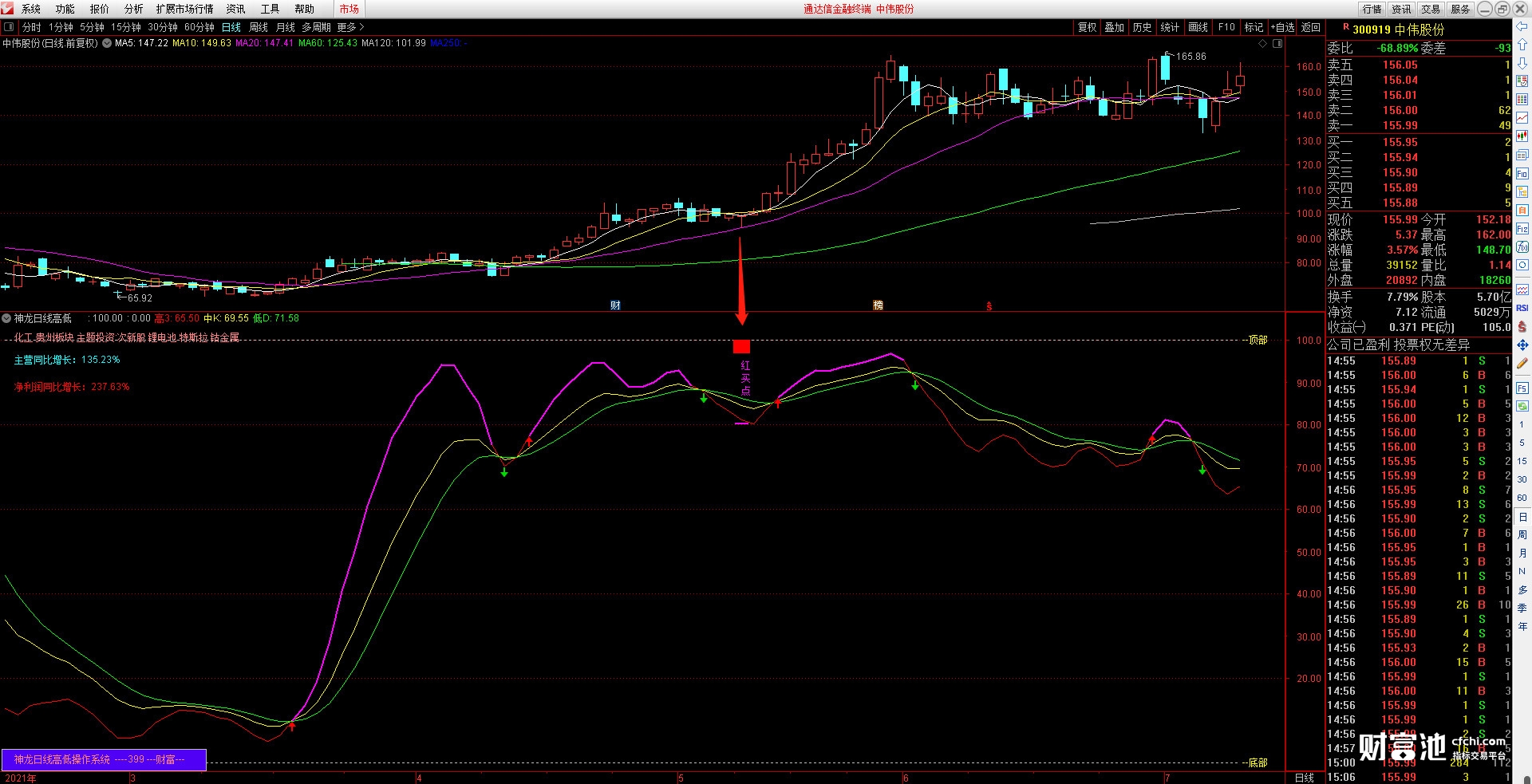Open the candlestick chart icon in right sidebar
Screen dimensions: 1532x784
pyautogui.click(x=1522, y=136)
